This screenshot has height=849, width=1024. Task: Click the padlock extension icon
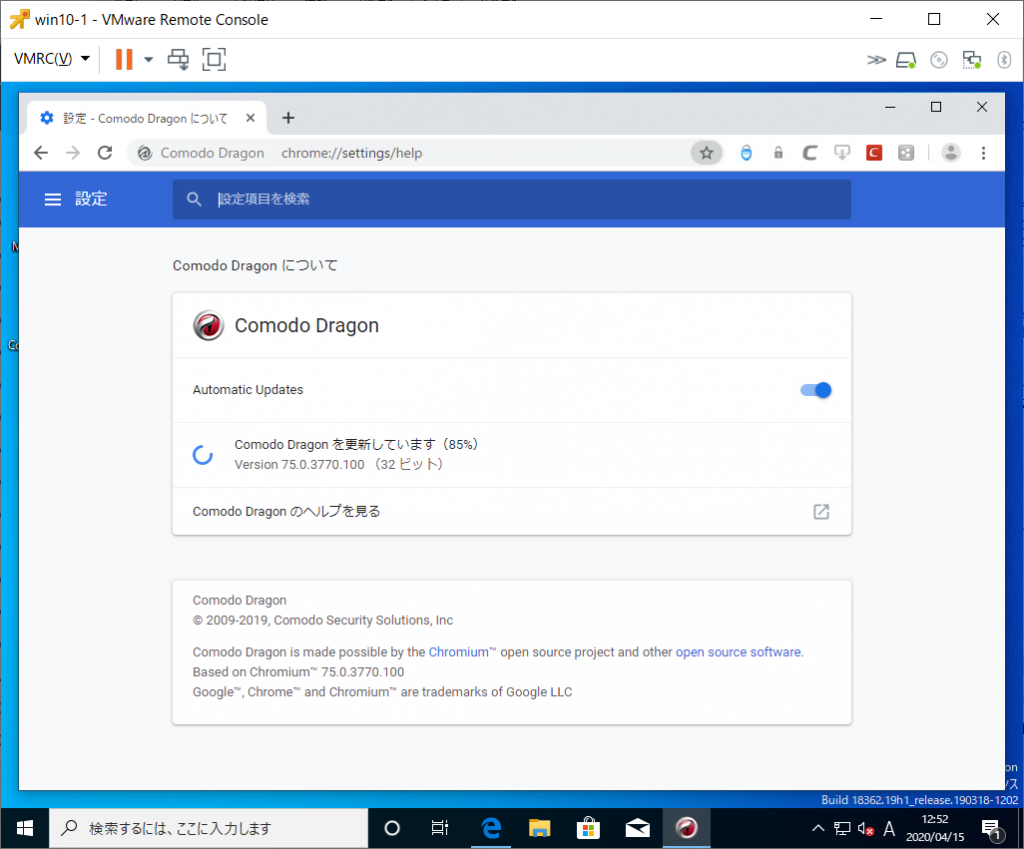(778, 153)
